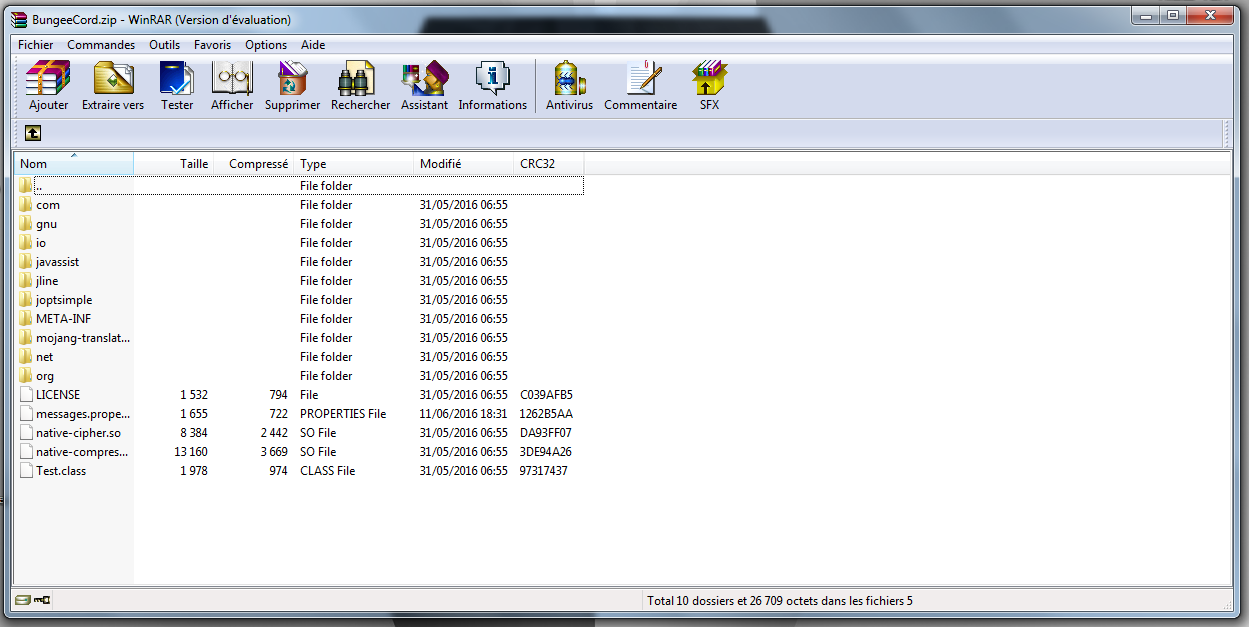Sort by Taille column header
This screenshot has width=1249, height=627.
(x=174, y=163)
